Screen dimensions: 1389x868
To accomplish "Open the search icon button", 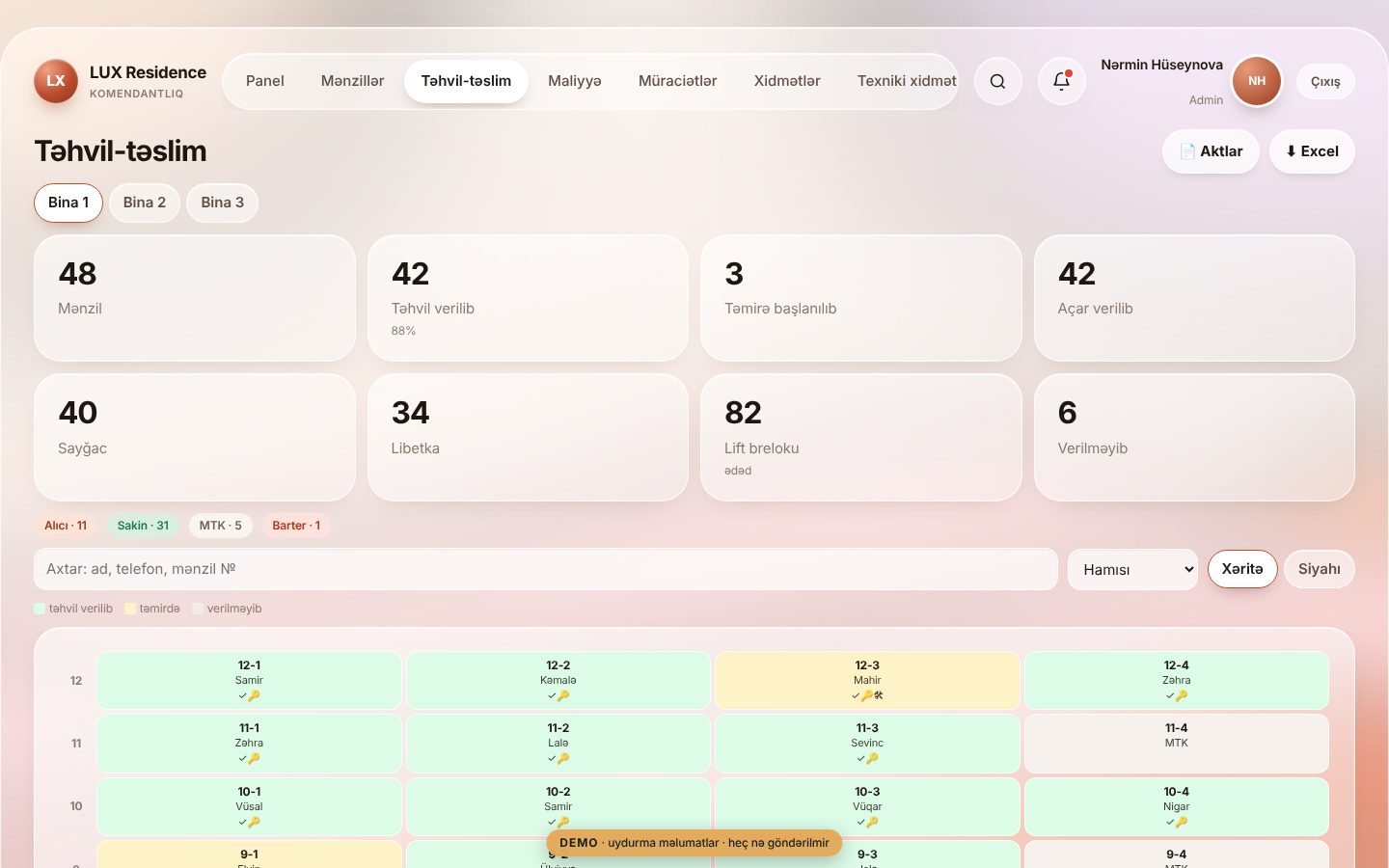I will pyautogui.click(x=997, y=81).
